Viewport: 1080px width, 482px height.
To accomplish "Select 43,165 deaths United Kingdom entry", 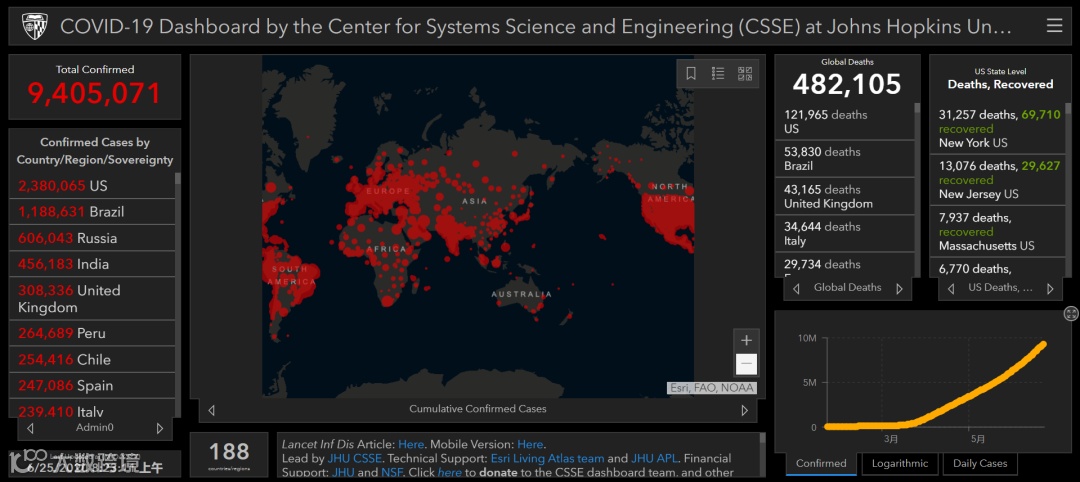I will (x=844, y=196).
